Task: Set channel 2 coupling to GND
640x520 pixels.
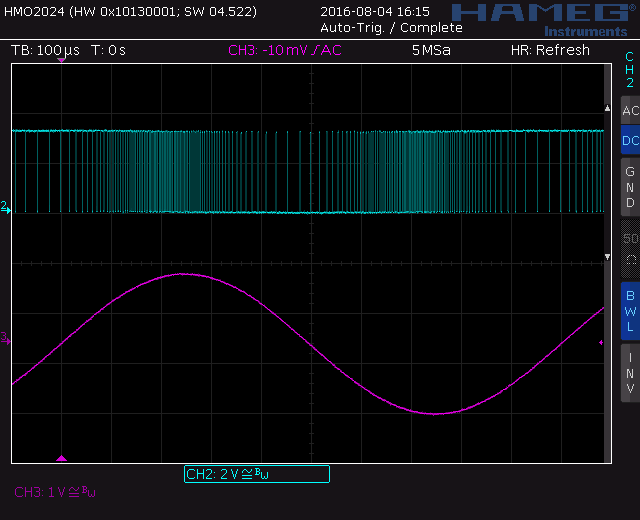Action: coord(630,187)
